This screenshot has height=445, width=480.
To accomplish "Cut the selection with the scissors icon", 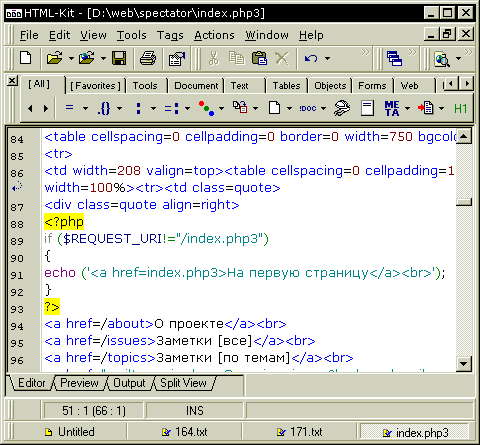I will coord(214,58).
